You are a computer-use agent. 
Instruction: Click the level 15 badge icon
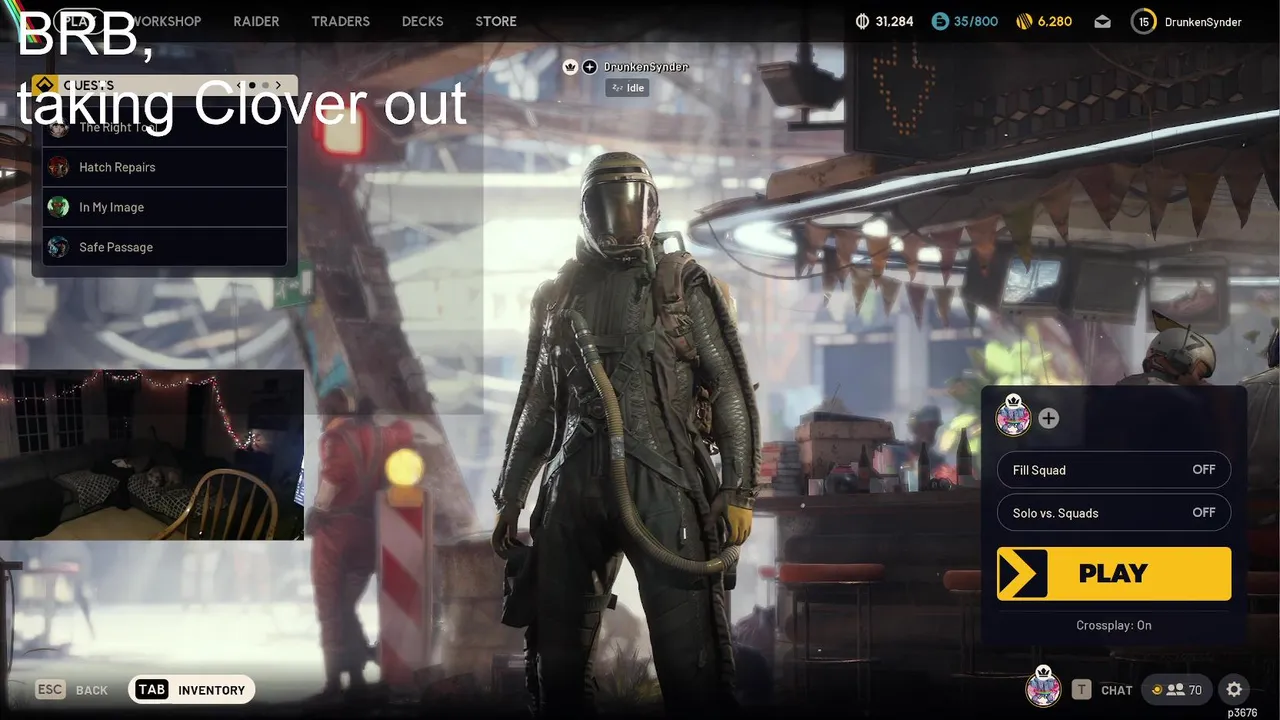click(x=1144, y=22)
